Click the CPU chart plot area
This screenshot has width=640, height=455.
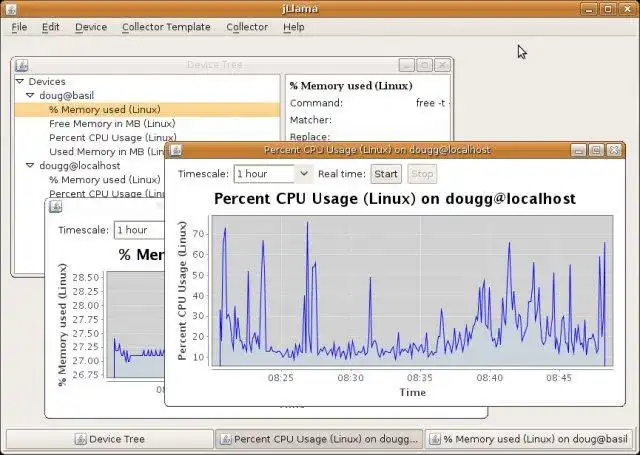pos(412,291)
